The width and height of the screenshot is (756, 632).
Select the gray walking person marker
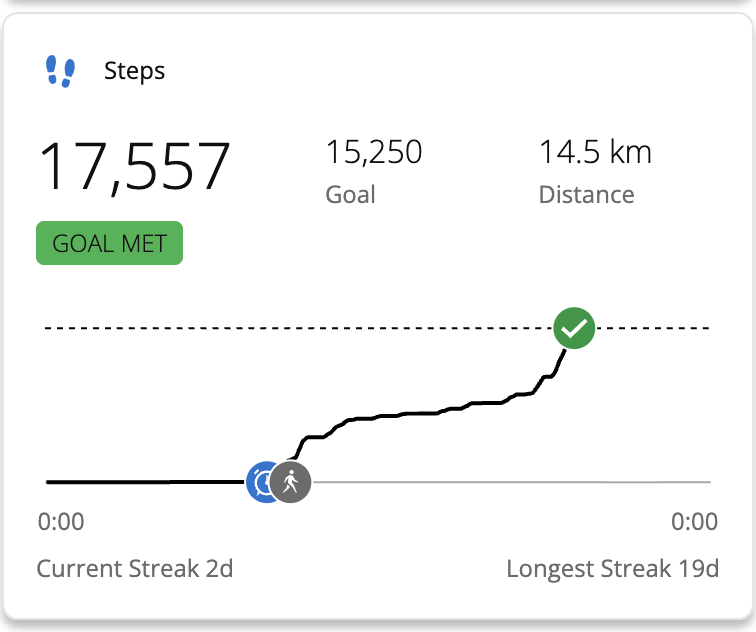291,482
